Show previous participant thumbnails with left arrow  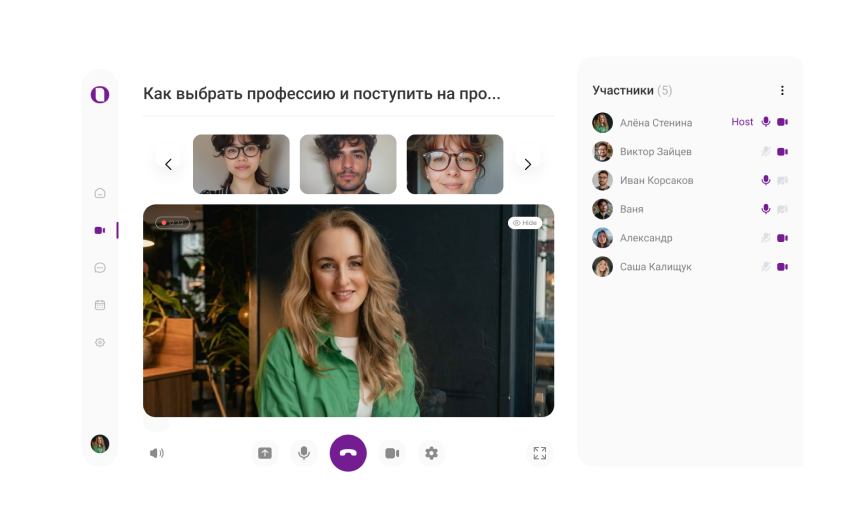pos(168,164)
